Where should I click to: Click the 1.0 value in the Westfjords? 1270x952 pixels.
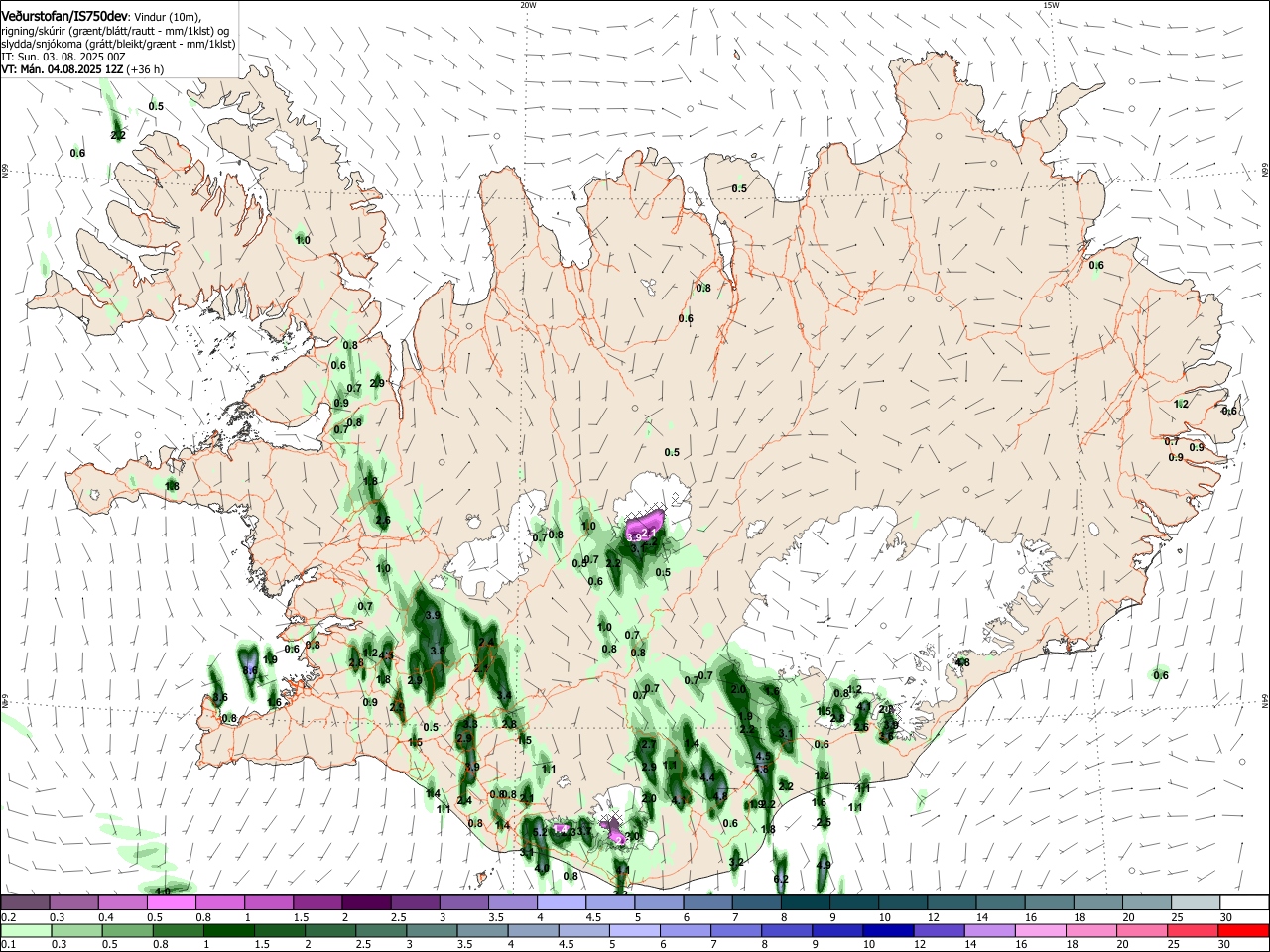[x=303, y=240]
